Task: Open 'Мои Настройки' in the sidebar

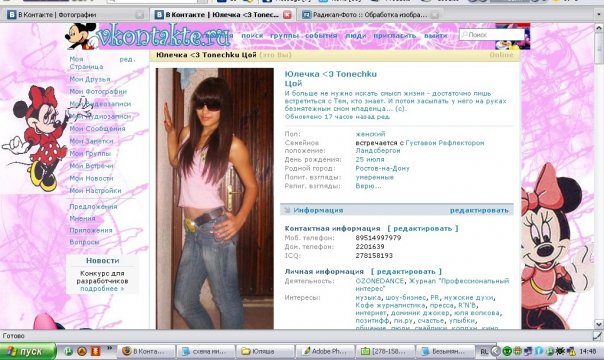Action: pos(95,191)
